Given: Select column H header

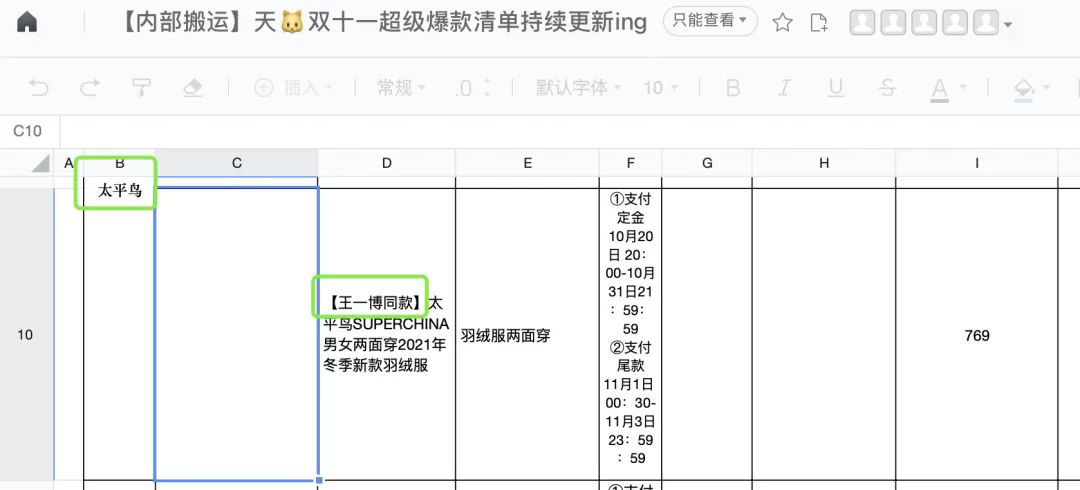Looking at the screenshot, I should point(824,163).
